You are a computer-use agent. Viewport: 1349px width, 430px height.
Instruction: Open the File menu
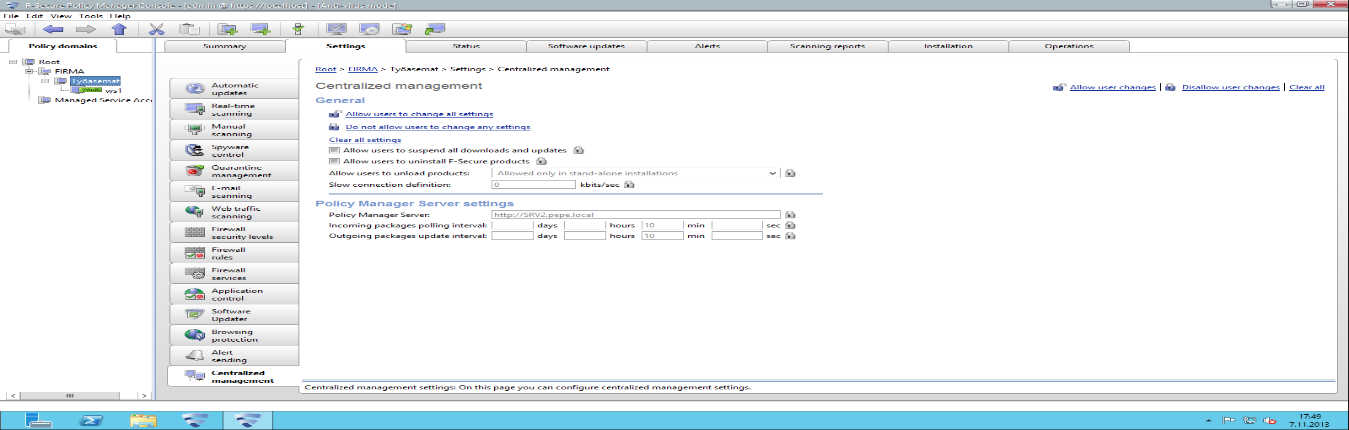[11, 16]
